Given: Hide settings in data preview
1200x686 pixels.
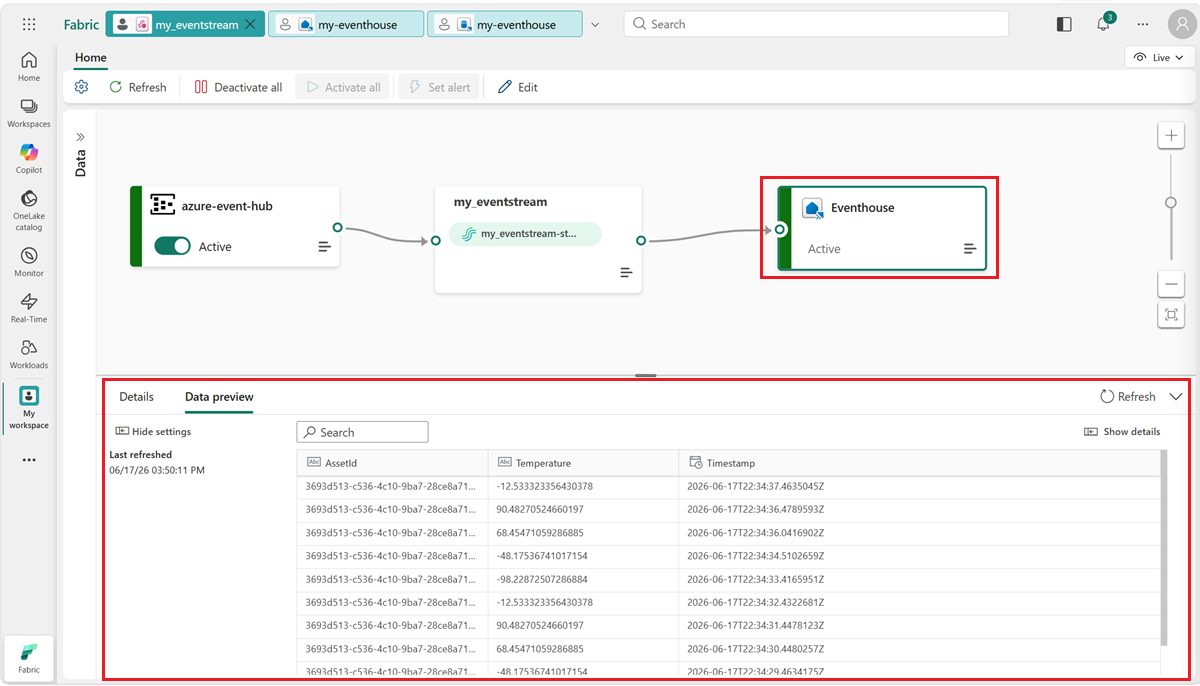Looking at the screenshot, I should point(153,432).
